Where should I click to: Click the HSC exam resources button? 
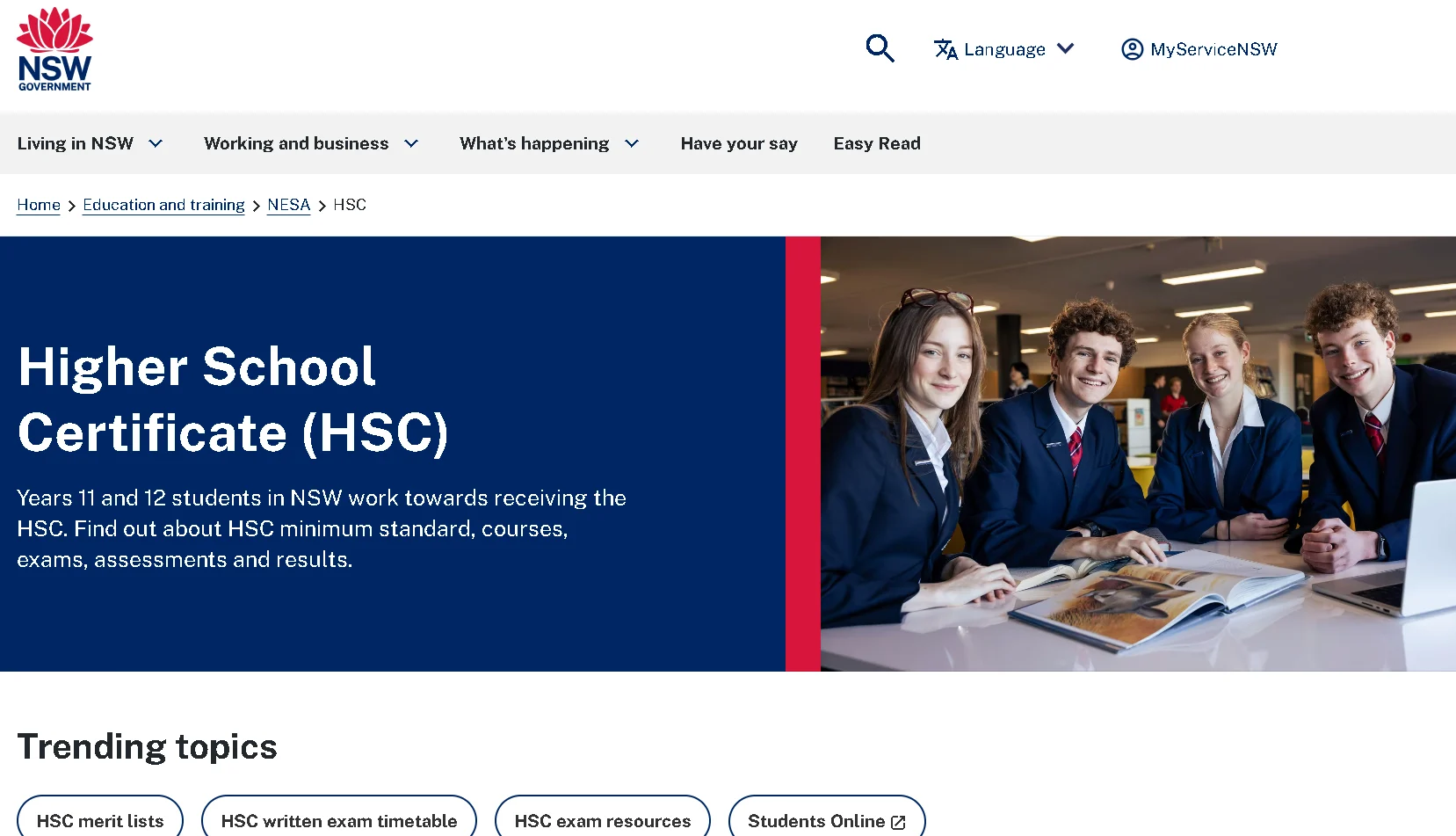[x=602, y=820]
